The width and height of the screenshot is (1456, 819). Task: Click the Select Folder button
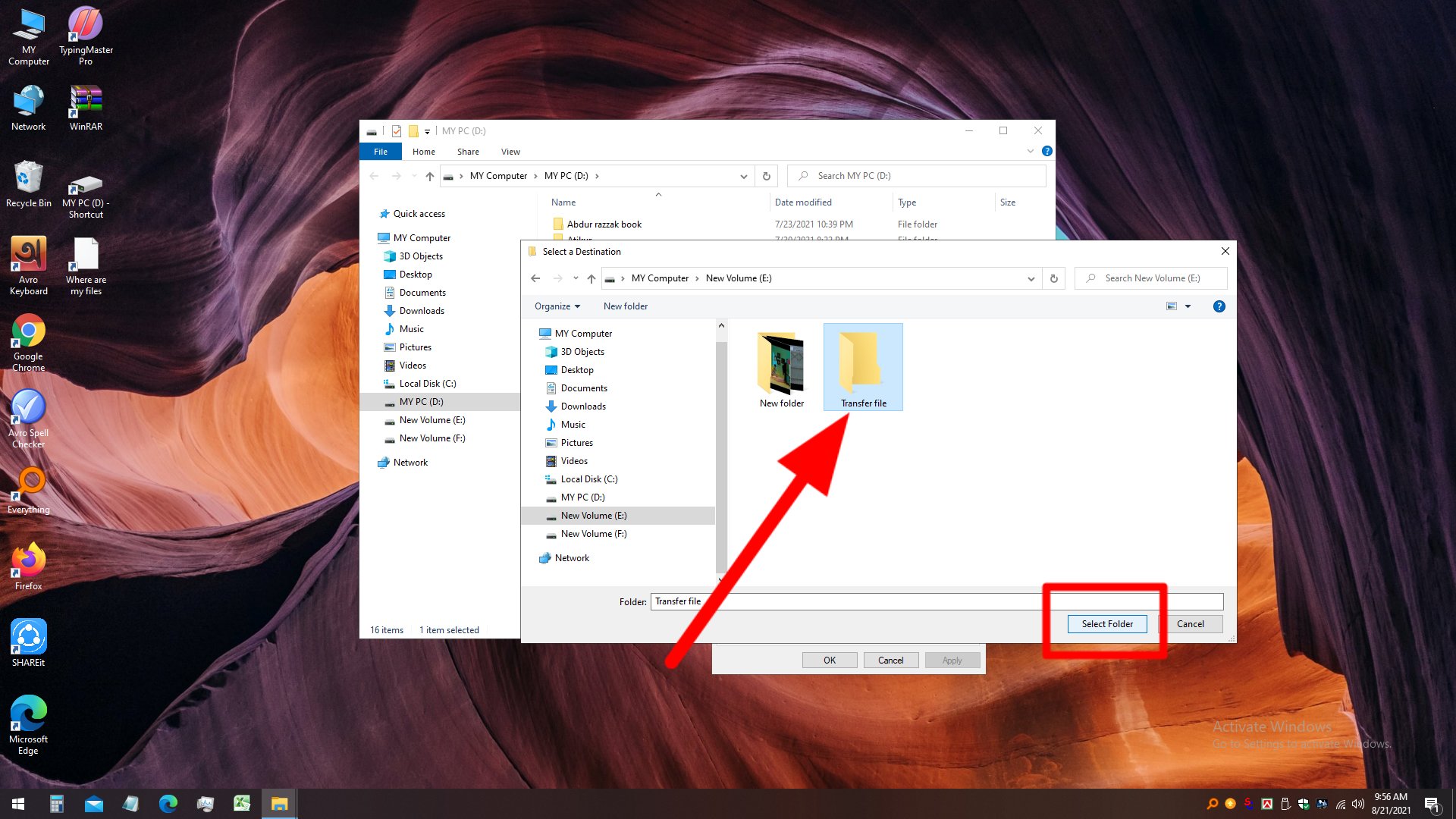[x=1106, y=623]
